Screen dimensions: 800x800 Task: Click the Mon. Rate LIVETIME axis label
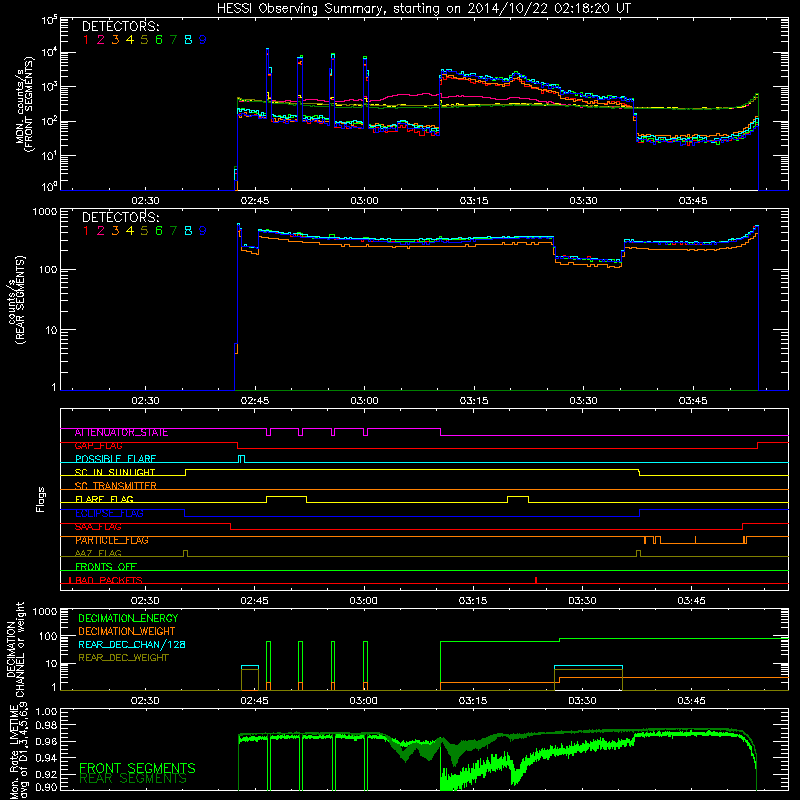(x=20, y=750)
